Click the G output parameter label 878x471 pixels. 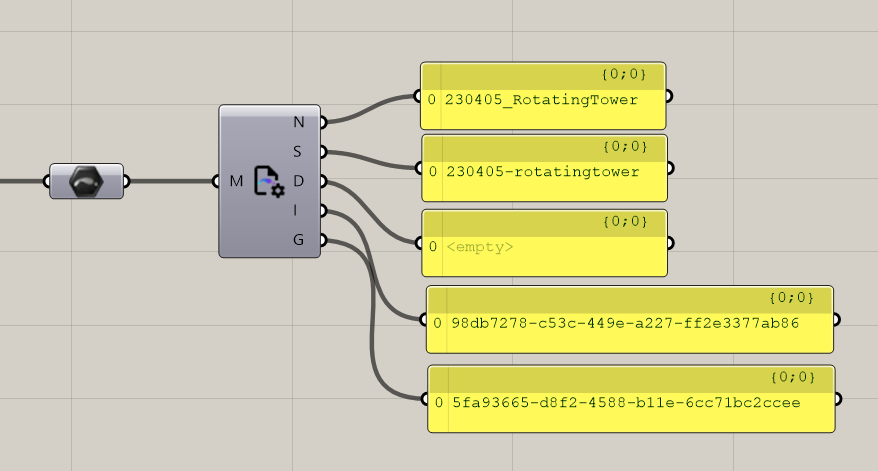[299, 240]
